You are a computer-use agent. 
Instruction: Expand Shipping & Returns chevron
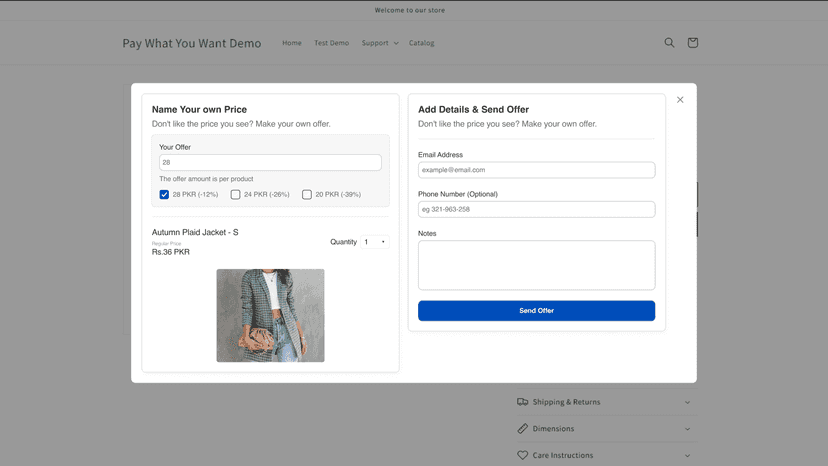pos(688,402)
